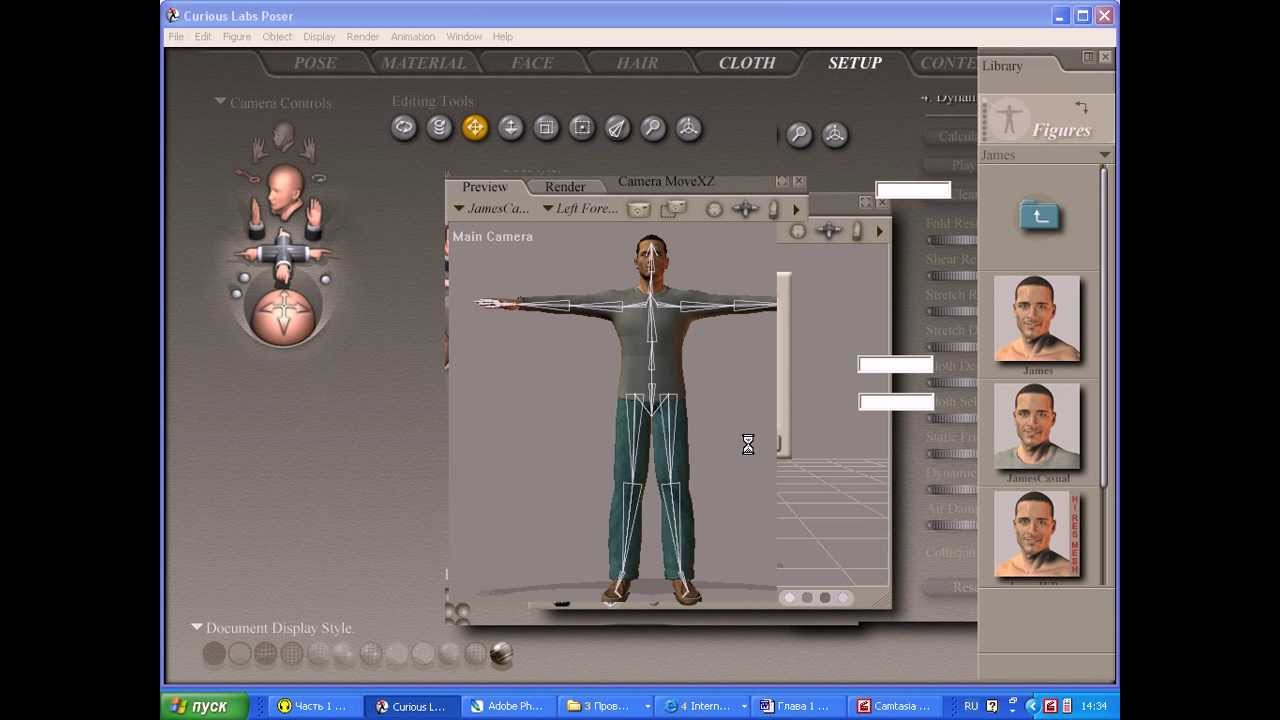
Task: Switch to the FACE room tab
Action: (532, 63)
